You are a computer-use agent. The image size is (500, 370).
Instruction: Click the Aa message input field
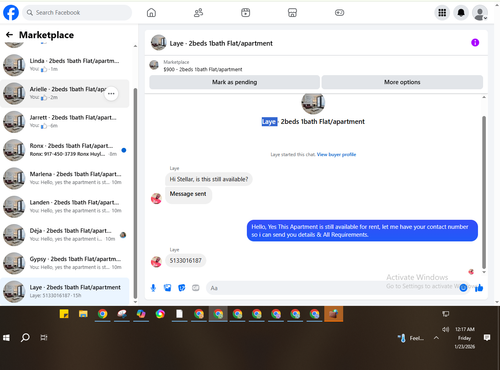coord(333,288)
